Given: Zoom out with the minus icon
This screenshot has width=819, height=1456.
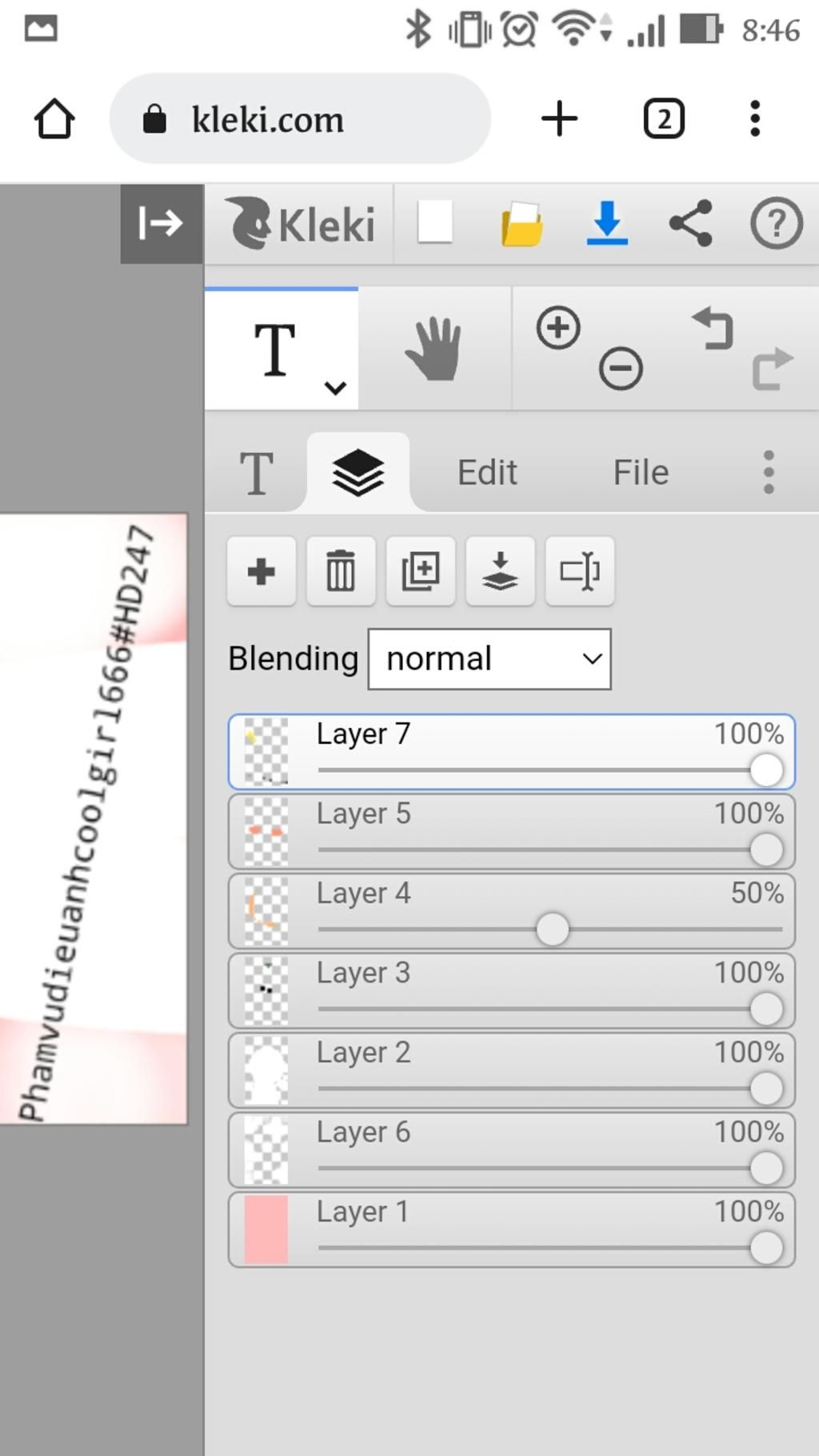Looking at the screenshot, I should (621, 369).
